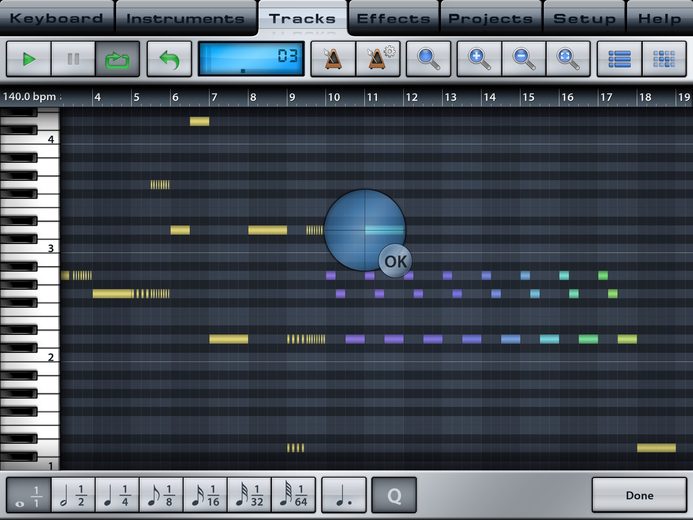Select the yellow note at top near bar 6
693x520 pixels.
(199, 121)
